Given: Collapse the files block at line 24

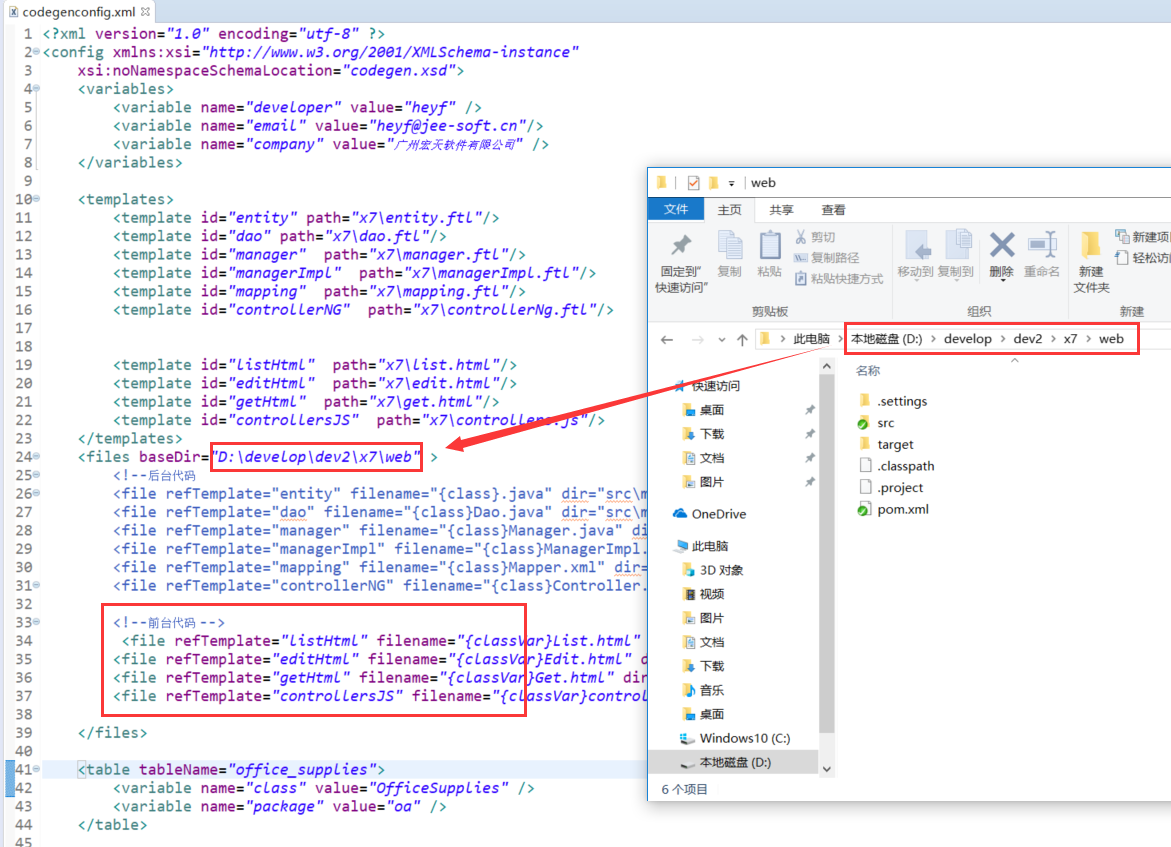Looking at the screenshot, I should (x=36, y=456).
